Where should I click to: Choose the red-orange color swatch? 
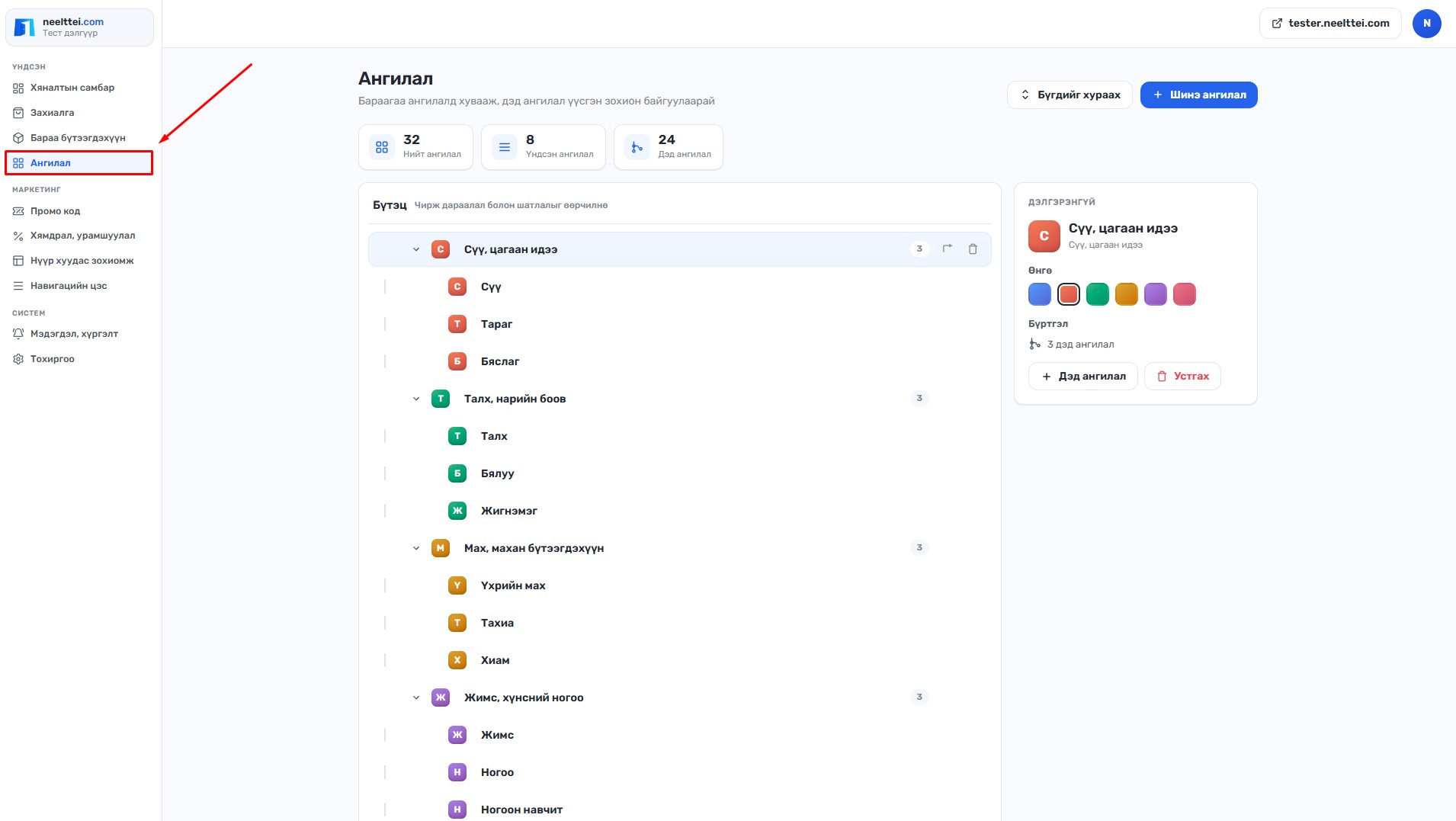[x=1069, y=294]
